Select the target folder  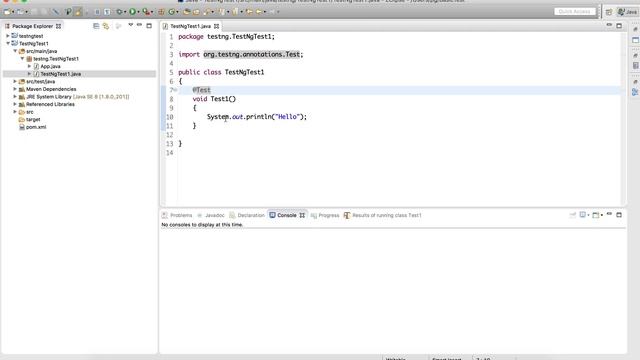coord(33,119)
